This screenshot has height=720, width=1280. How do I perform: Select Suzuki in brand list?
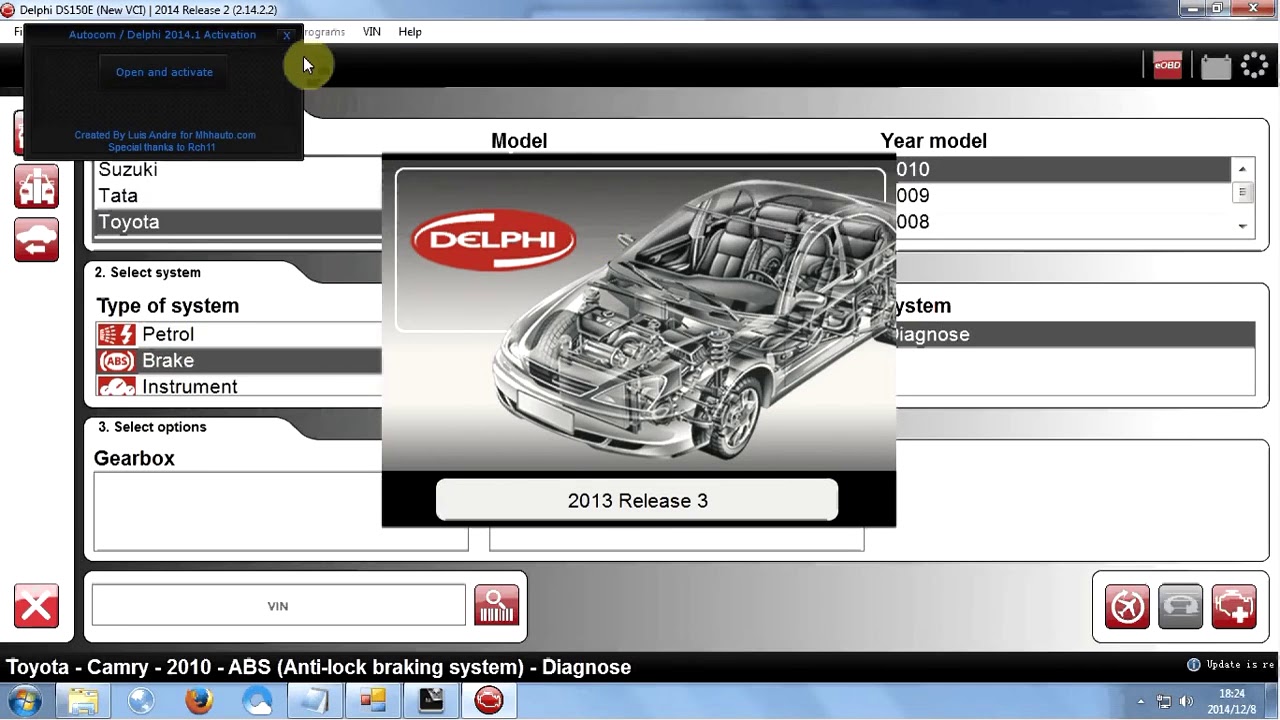click(238, 170)
